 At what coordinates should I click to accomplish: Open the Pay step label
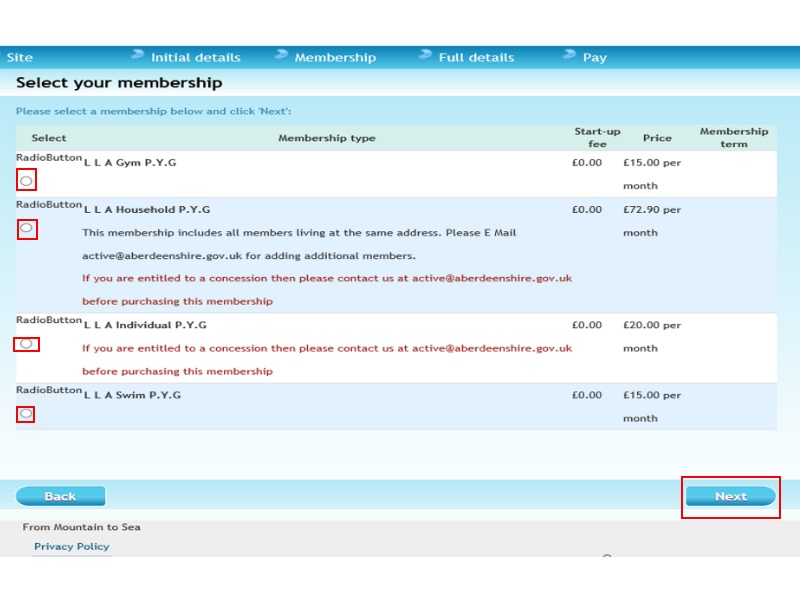click(x=595, y=58)
